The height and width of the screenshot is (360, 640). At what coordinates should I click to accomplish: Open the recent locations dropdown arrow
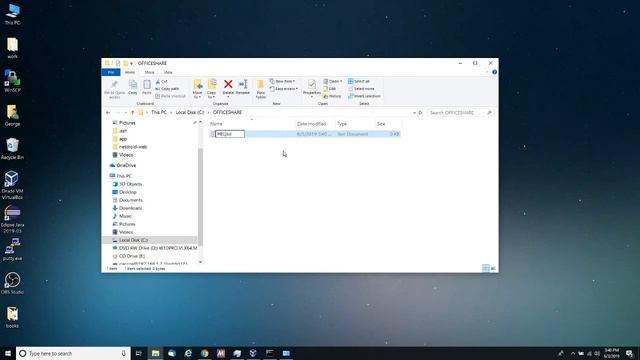click(126, 113)
